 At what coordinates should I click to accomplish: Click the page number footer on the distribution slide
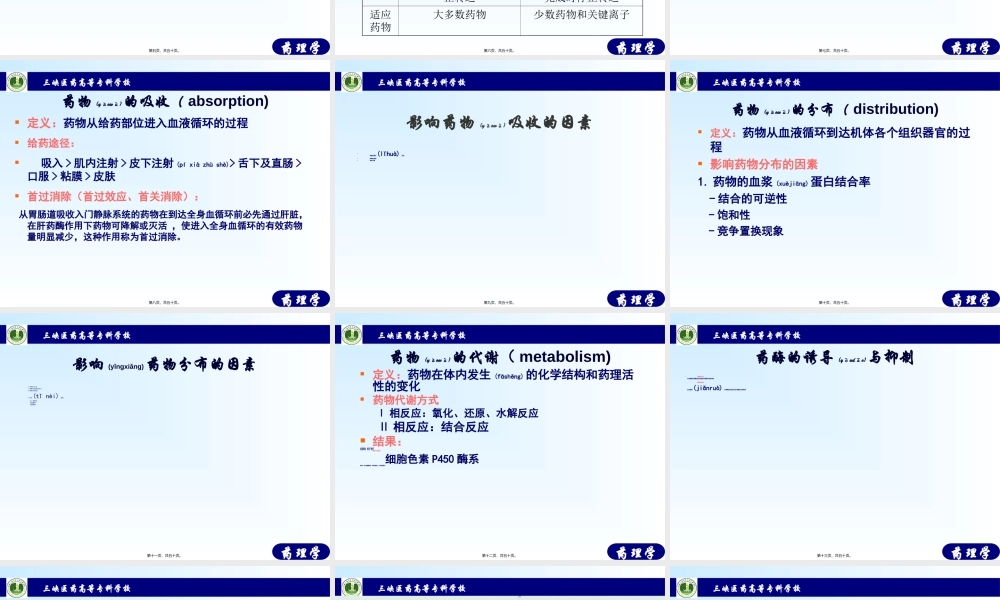click(834, 302)
